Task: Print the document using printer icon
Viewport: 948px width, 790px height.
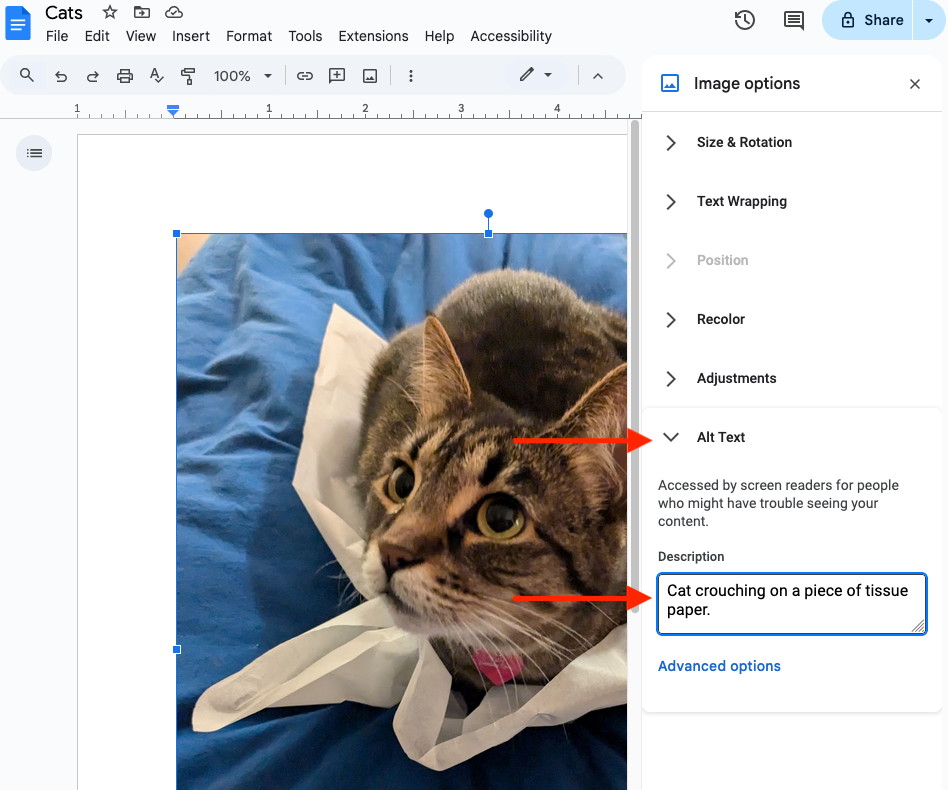Action: [125, 76]
